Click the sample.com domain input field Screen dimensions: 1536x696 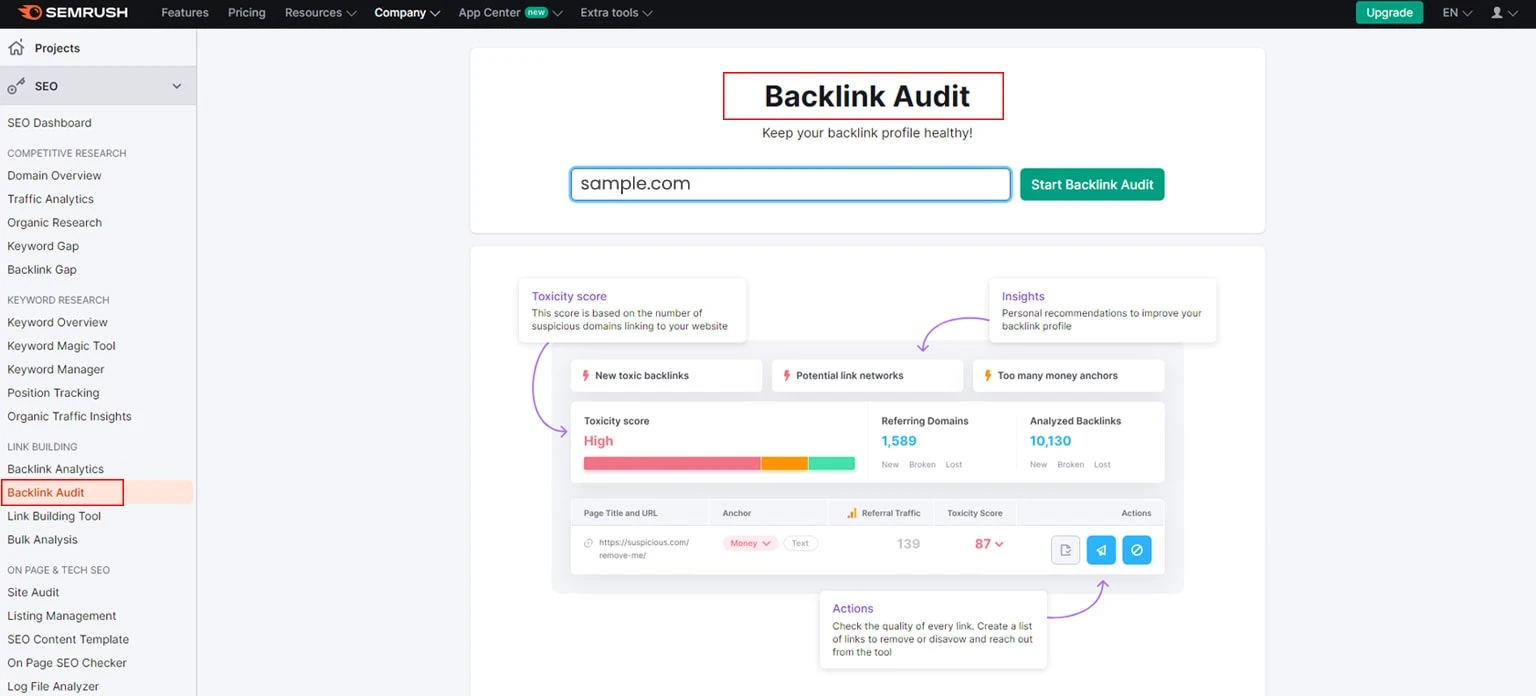790,184
